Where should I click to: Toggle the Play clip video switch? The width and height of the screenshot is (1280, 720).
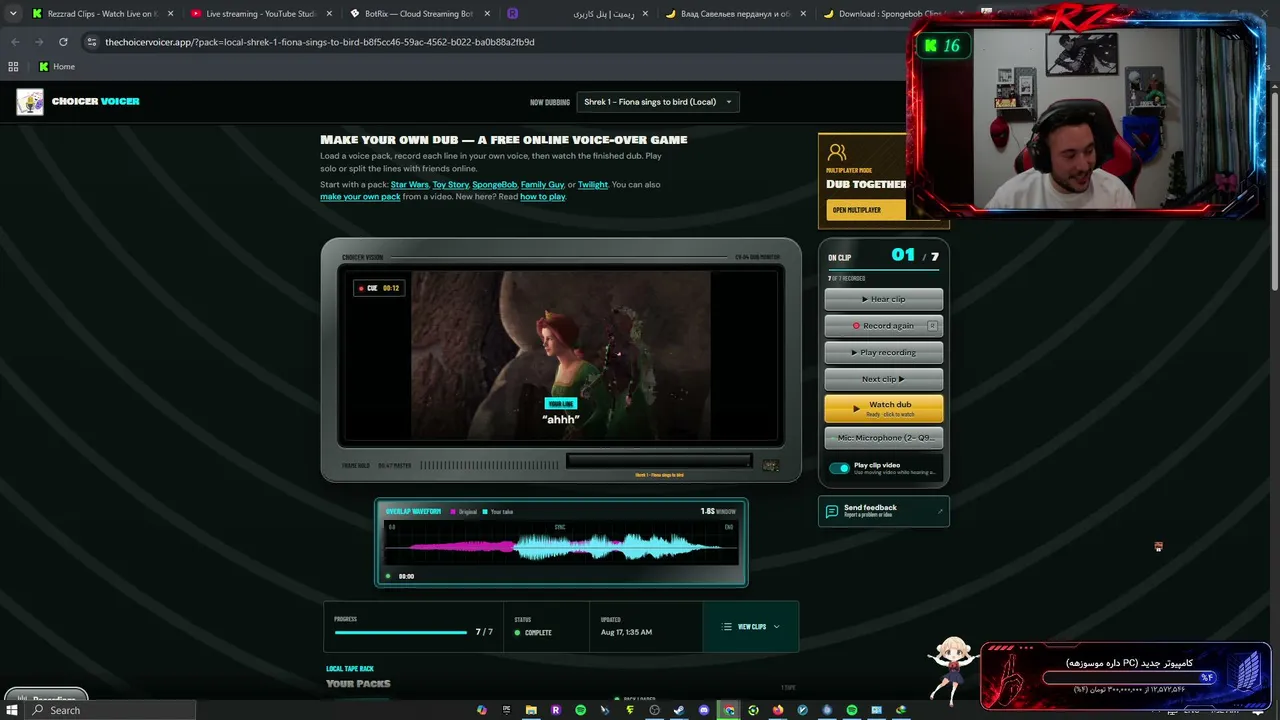(x=839, y=468)
